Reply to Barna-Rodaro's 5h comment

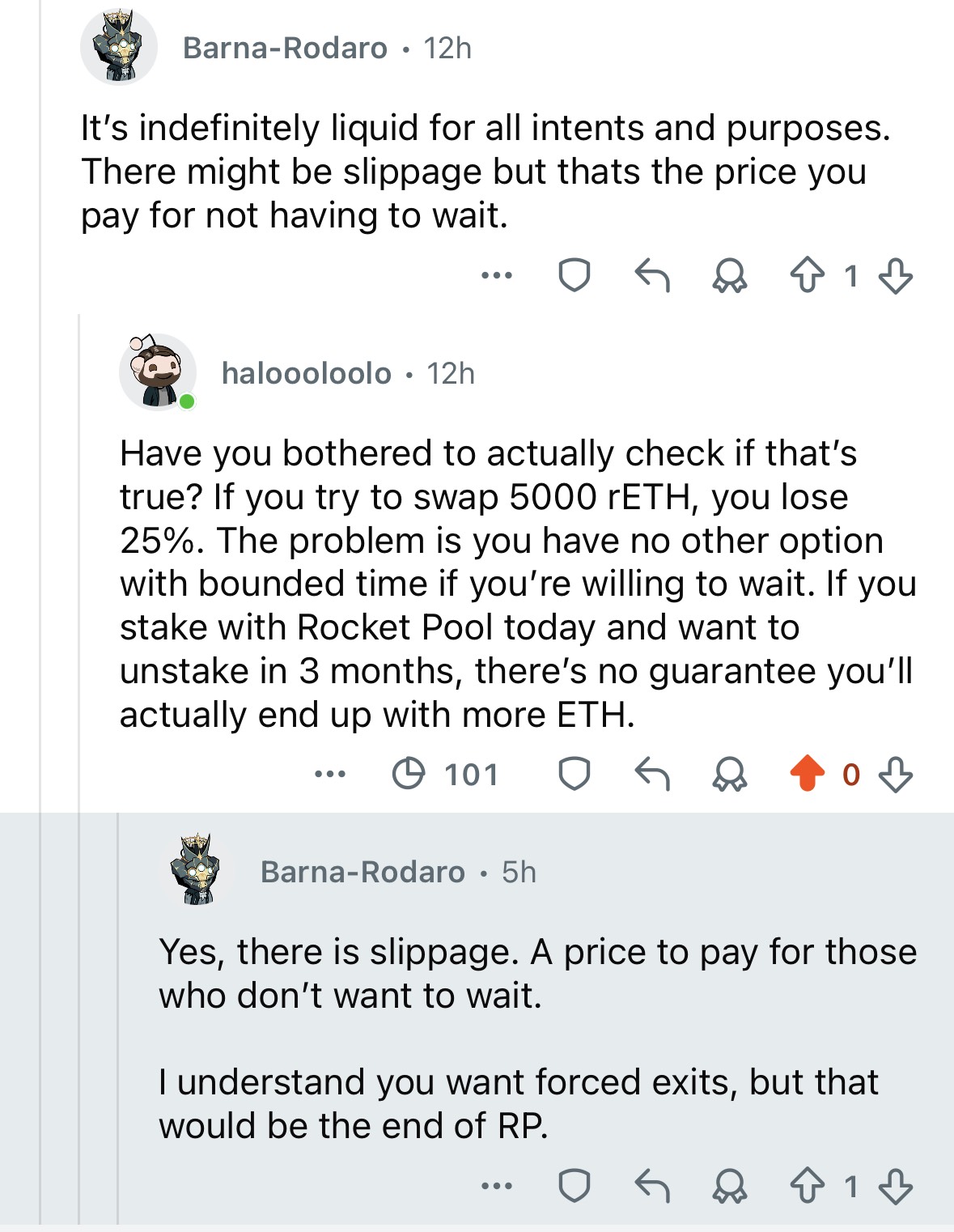click(652, 1187)
